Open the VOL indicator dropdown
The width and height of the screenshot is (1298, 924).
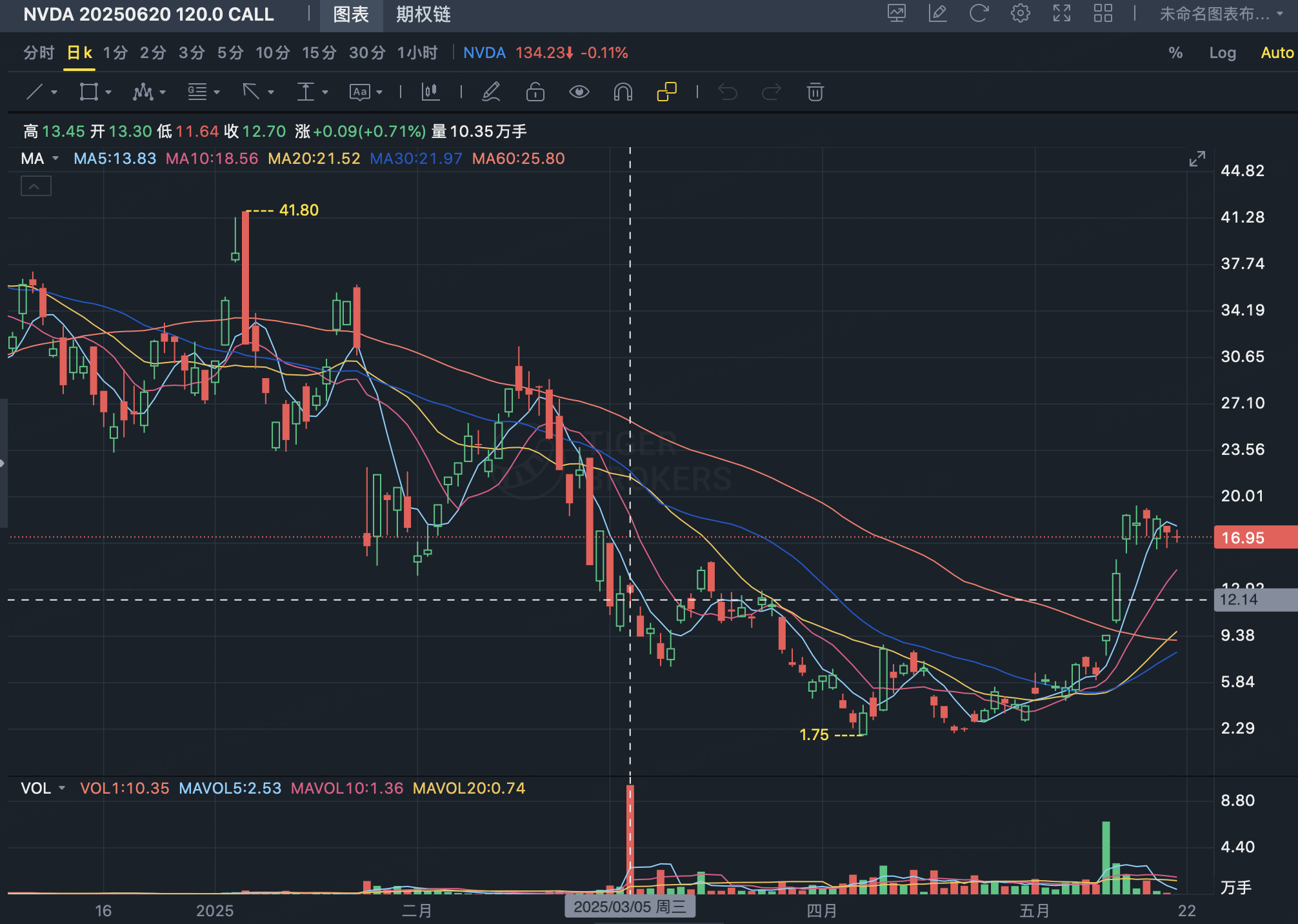[62, 788]
